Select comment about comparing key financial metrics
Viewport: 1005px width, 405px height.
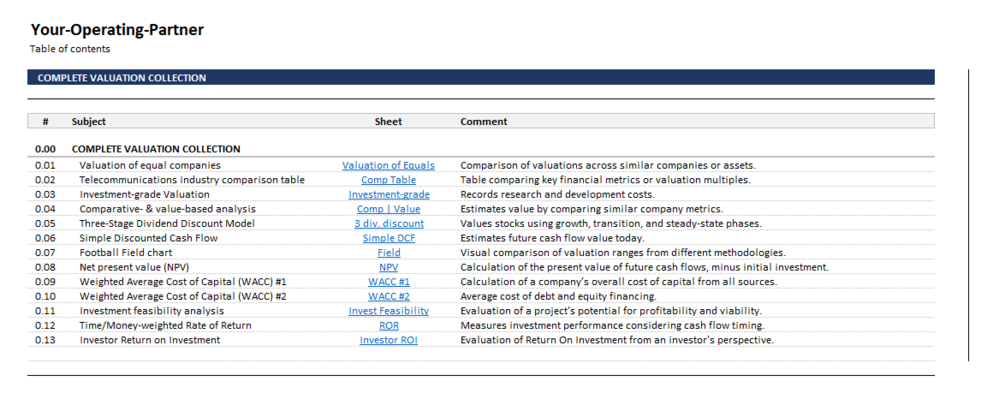[x=605, y=180]
